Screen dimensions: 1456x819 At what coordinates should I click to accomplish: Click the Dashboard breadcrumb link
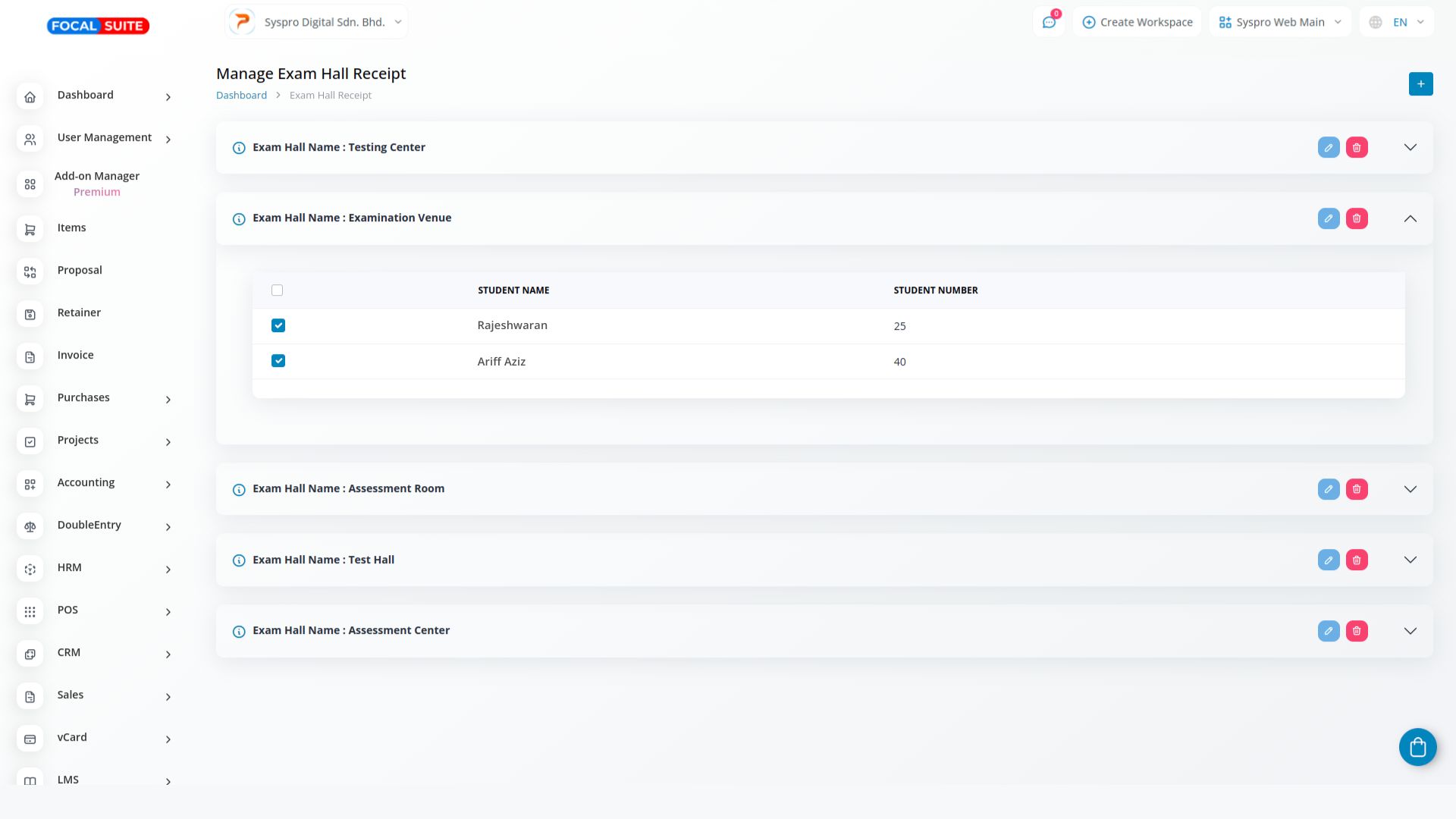point(241,96)
